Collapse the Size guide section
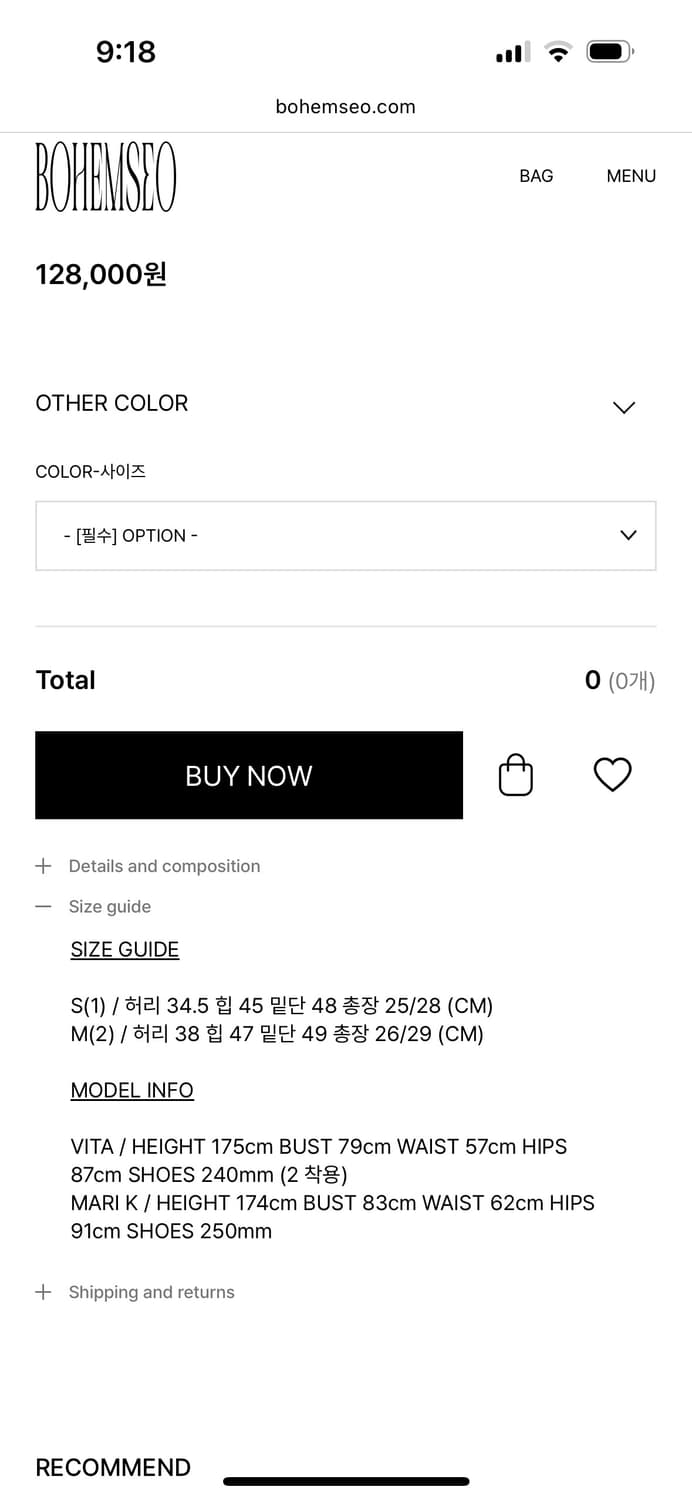The width and height of the screenshot is (692, 1500). tap(110, 907)
